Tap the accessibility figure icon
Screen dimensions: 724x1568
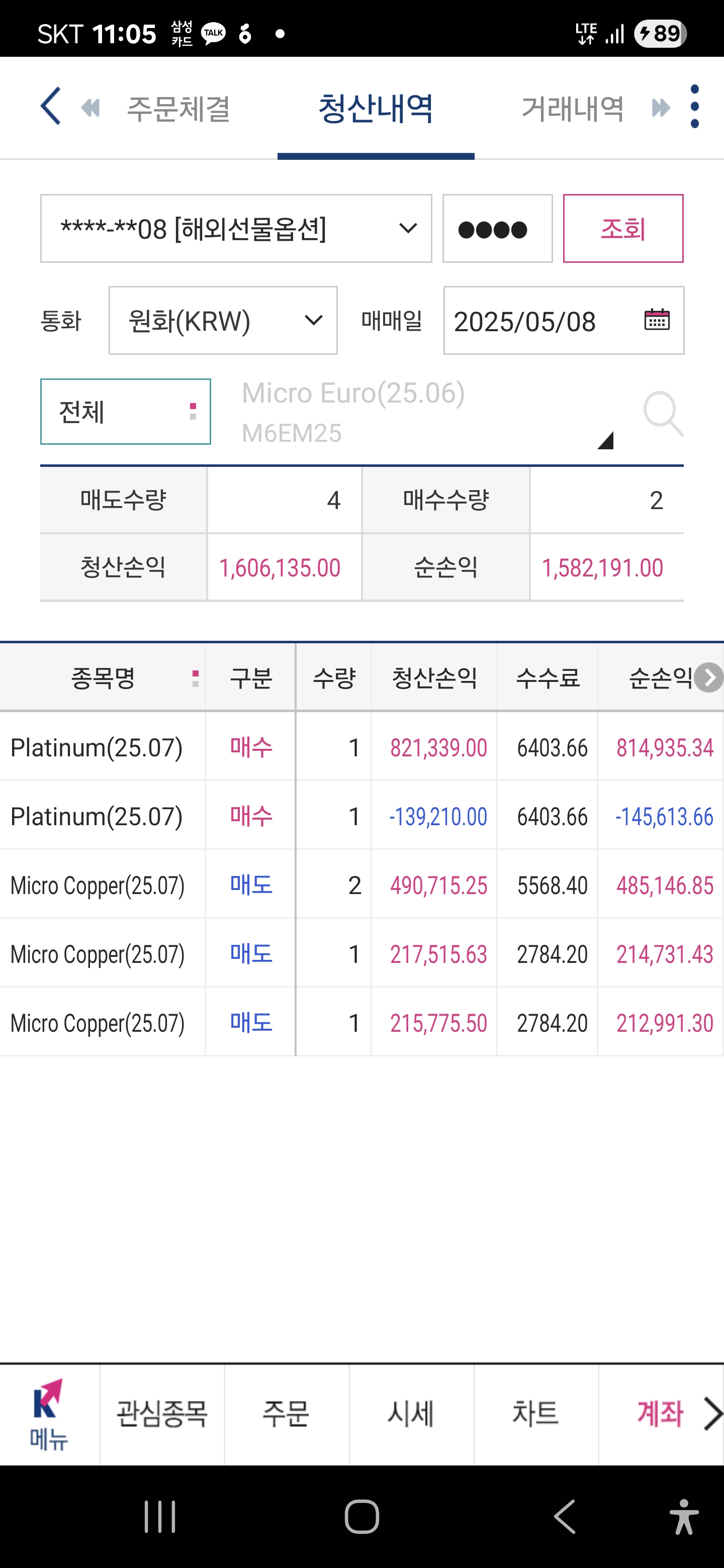tap(683, 1516)
